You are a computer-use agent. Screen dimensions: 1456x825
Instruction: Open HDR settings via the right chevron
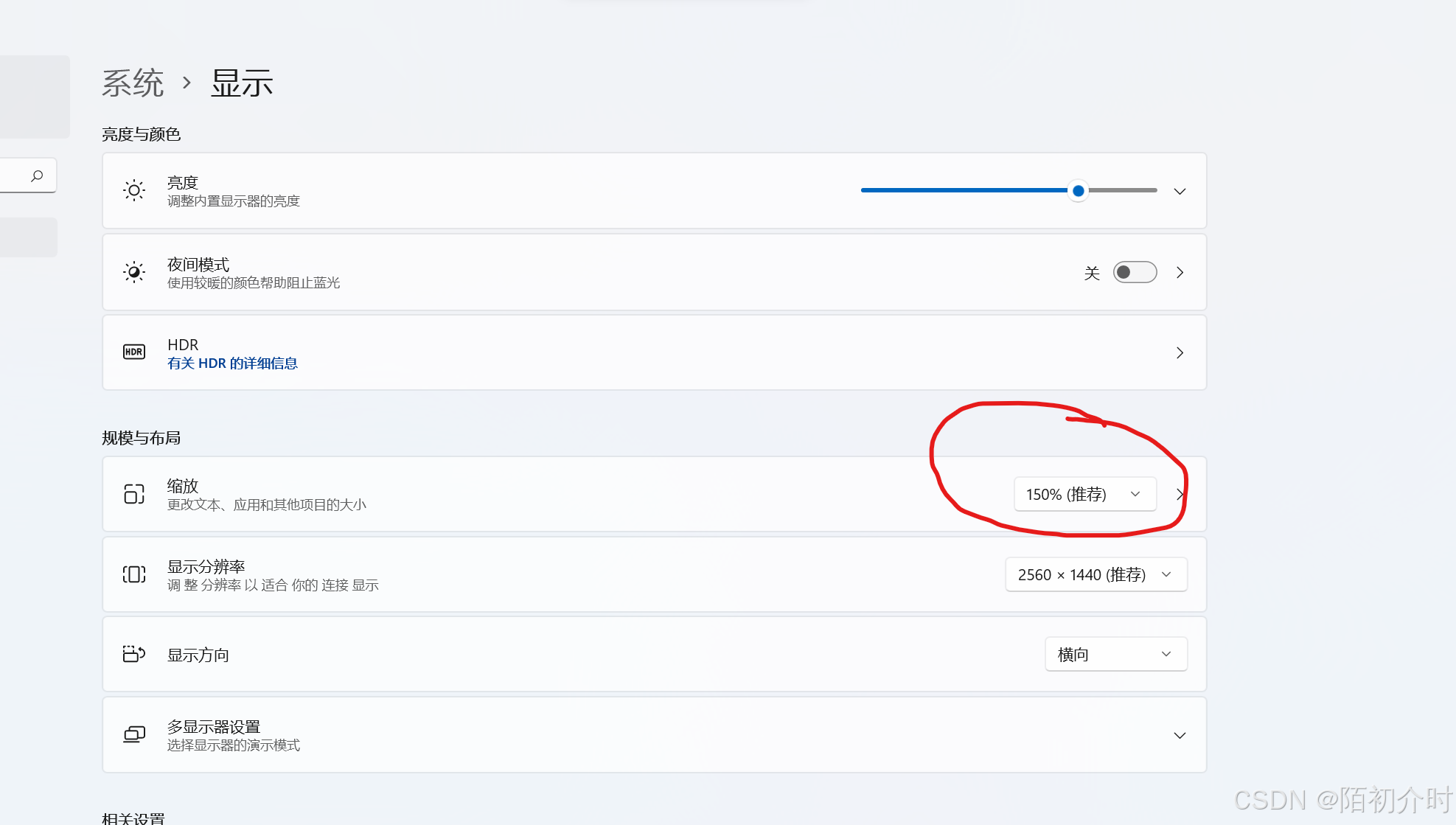1180,352
